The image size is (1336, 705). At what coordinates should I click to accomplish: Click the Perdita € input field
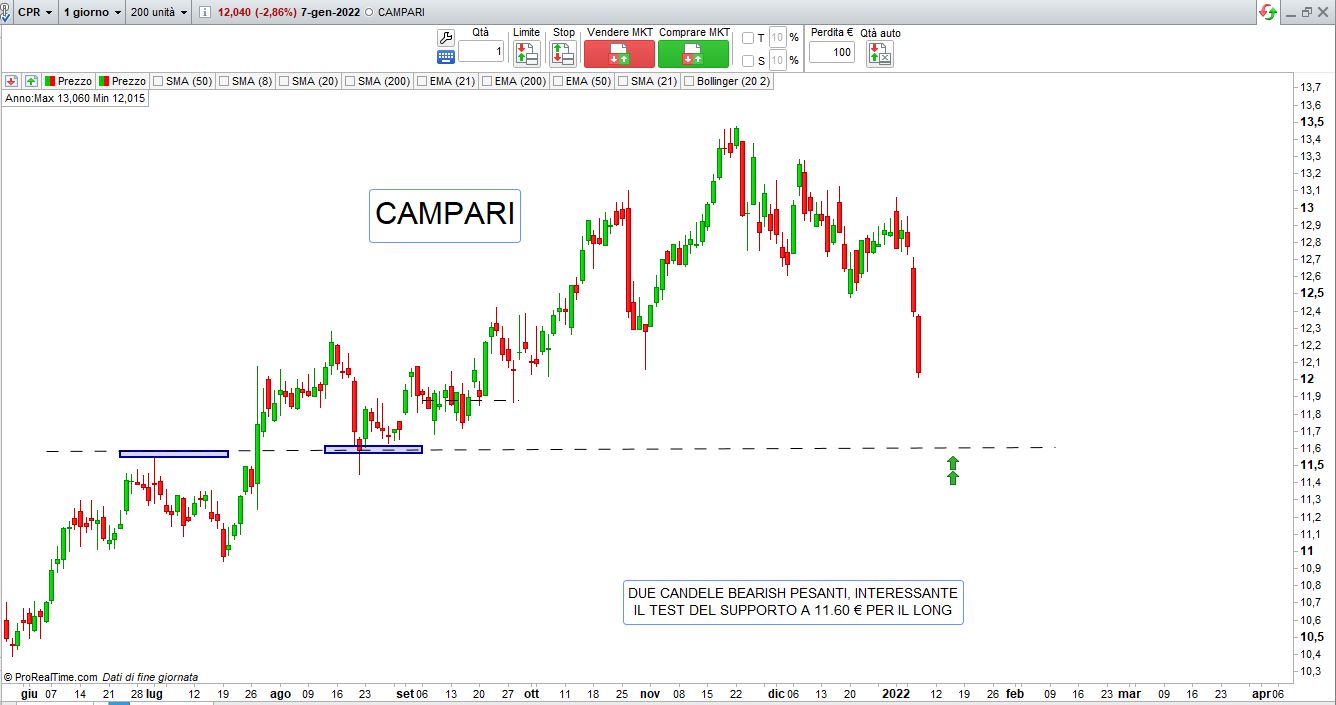[x=831, y=52]
